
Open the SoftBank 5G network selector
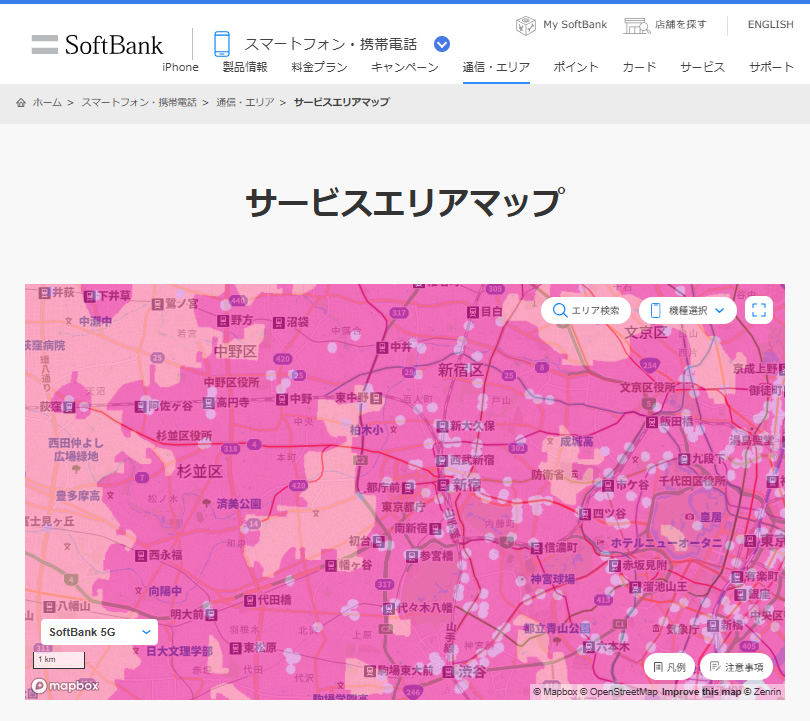point(99,632)
